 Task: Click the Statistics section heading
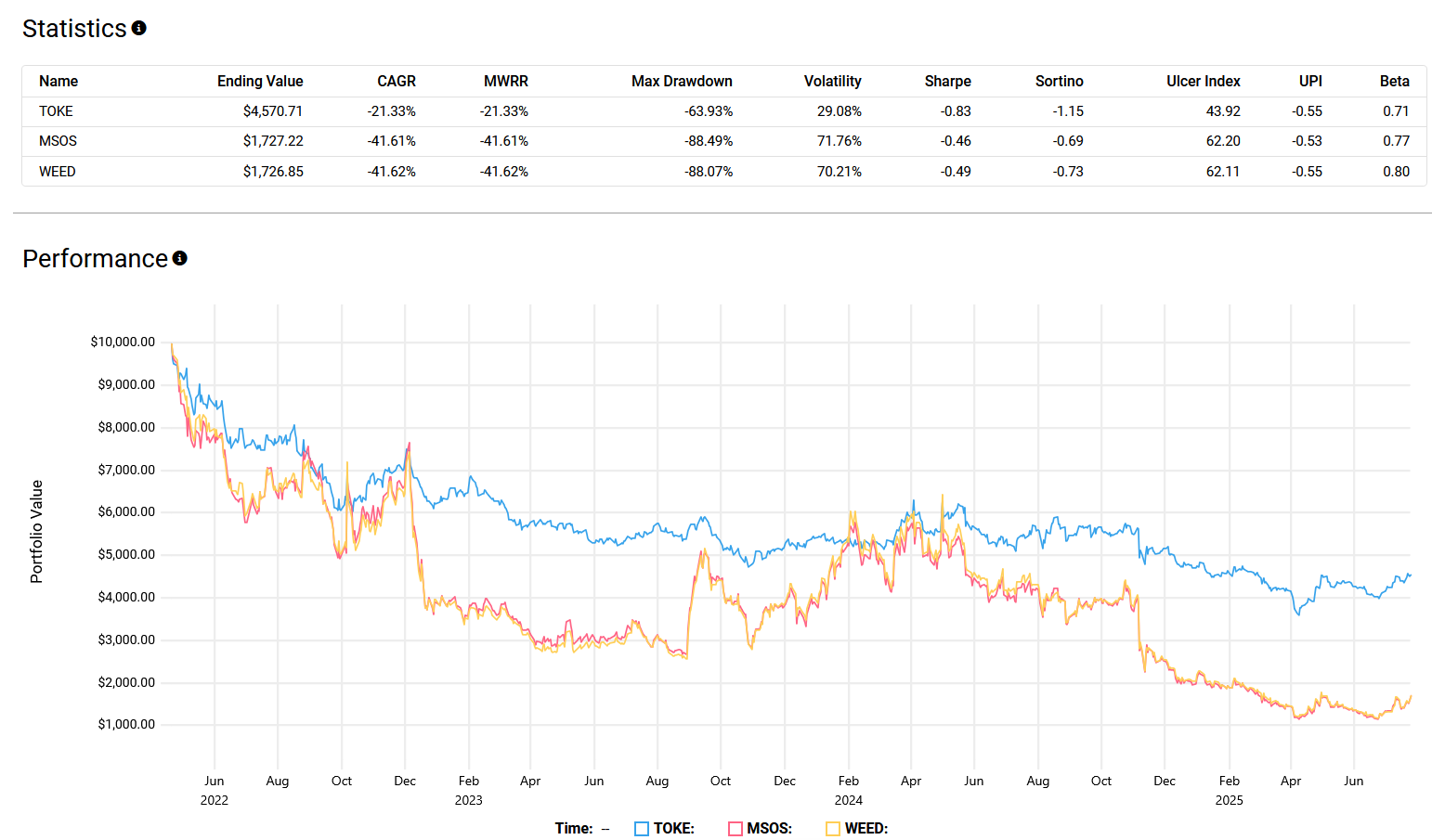[x=74, y=29]
